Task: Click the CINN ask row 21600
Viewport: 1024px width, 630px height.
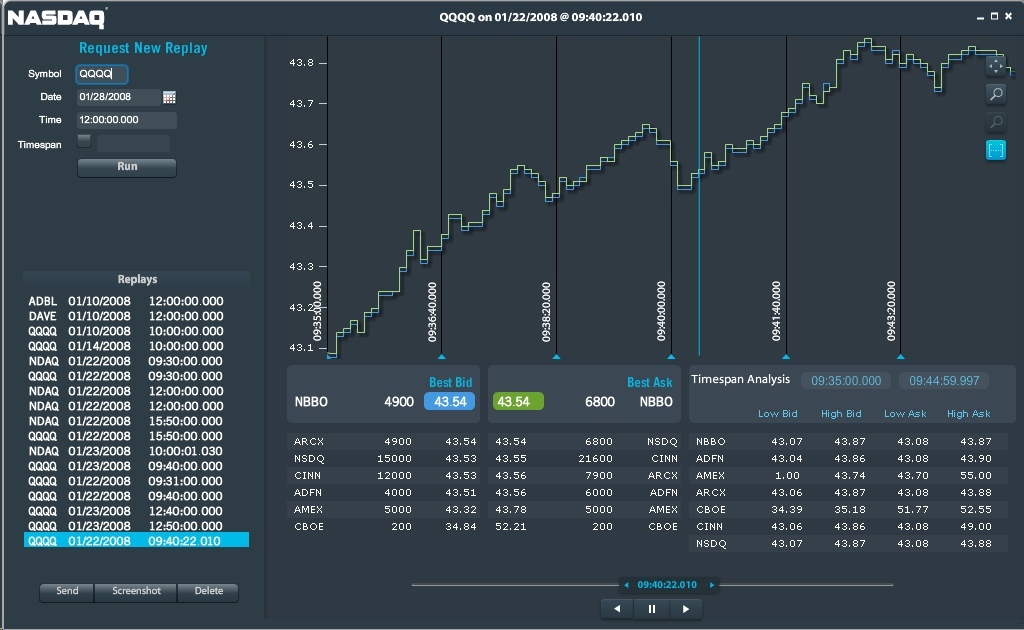Action: pyautogui.click(x=585, y=459)
